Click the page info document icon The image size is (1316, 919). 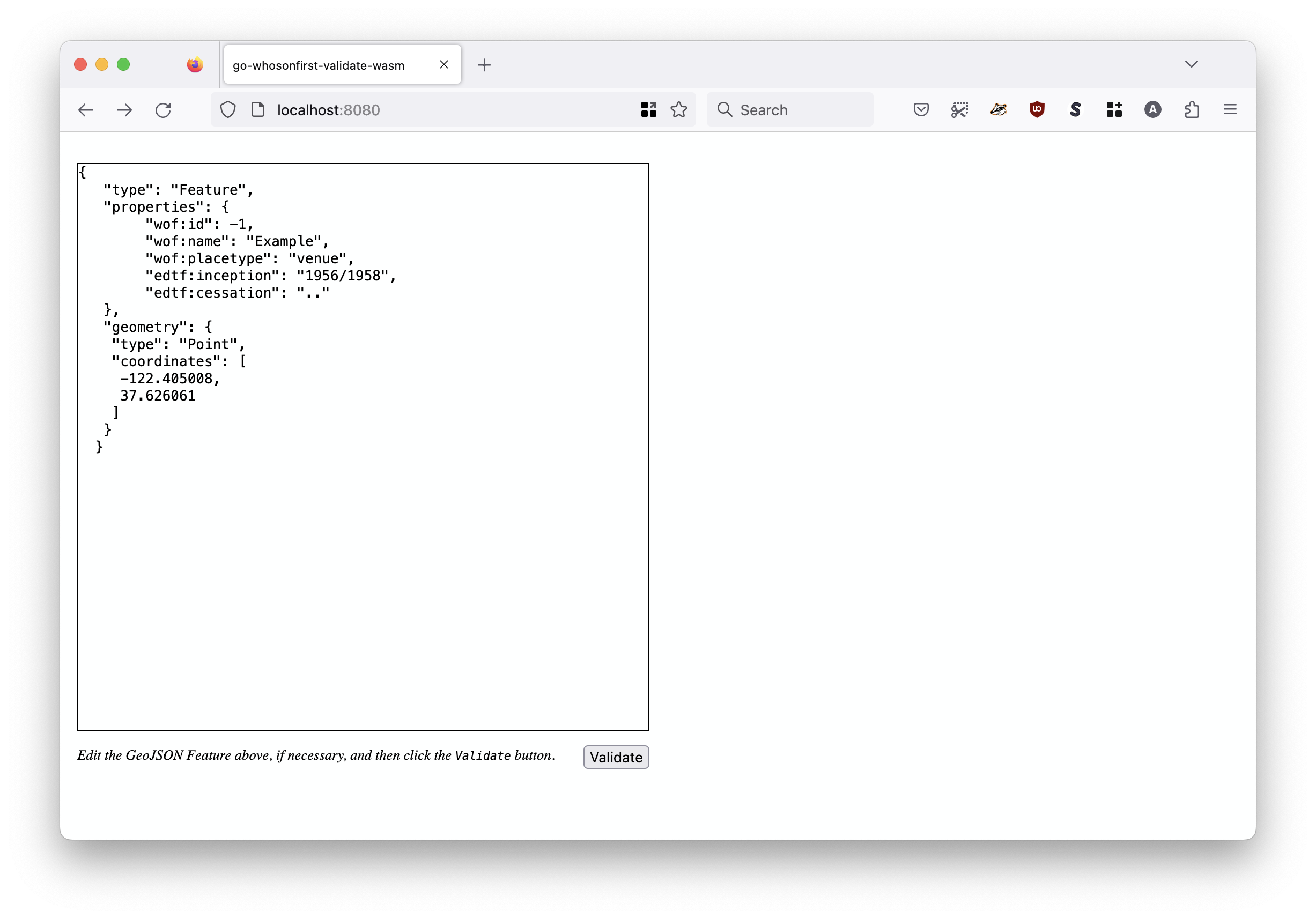click(x=258, y=109)
